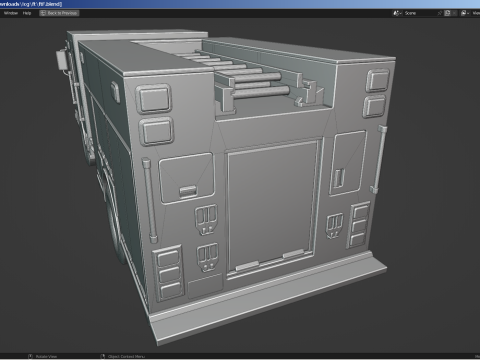Click the delete scene X icon
The width and height of the screenshot is (480, 360).
[x=454, y=13]
